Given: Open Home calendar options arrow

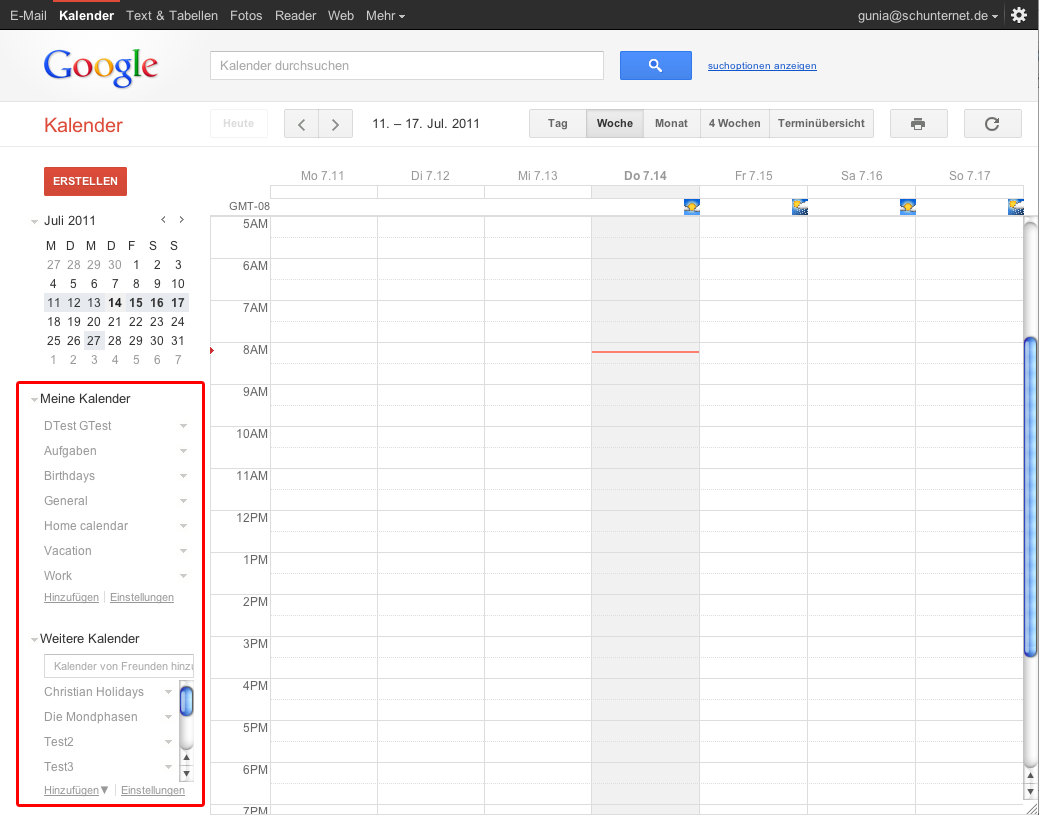Looking at the screenshot, I should 184,526.
